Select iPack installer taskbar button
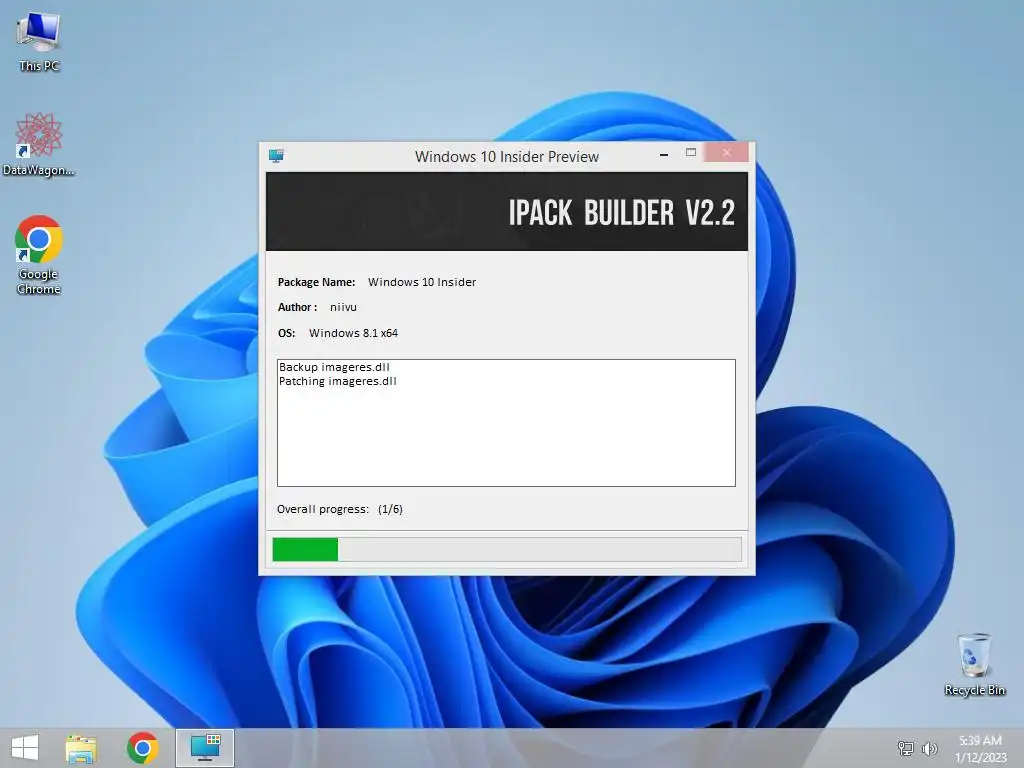 pyautogui.click(x=205, y=748)
